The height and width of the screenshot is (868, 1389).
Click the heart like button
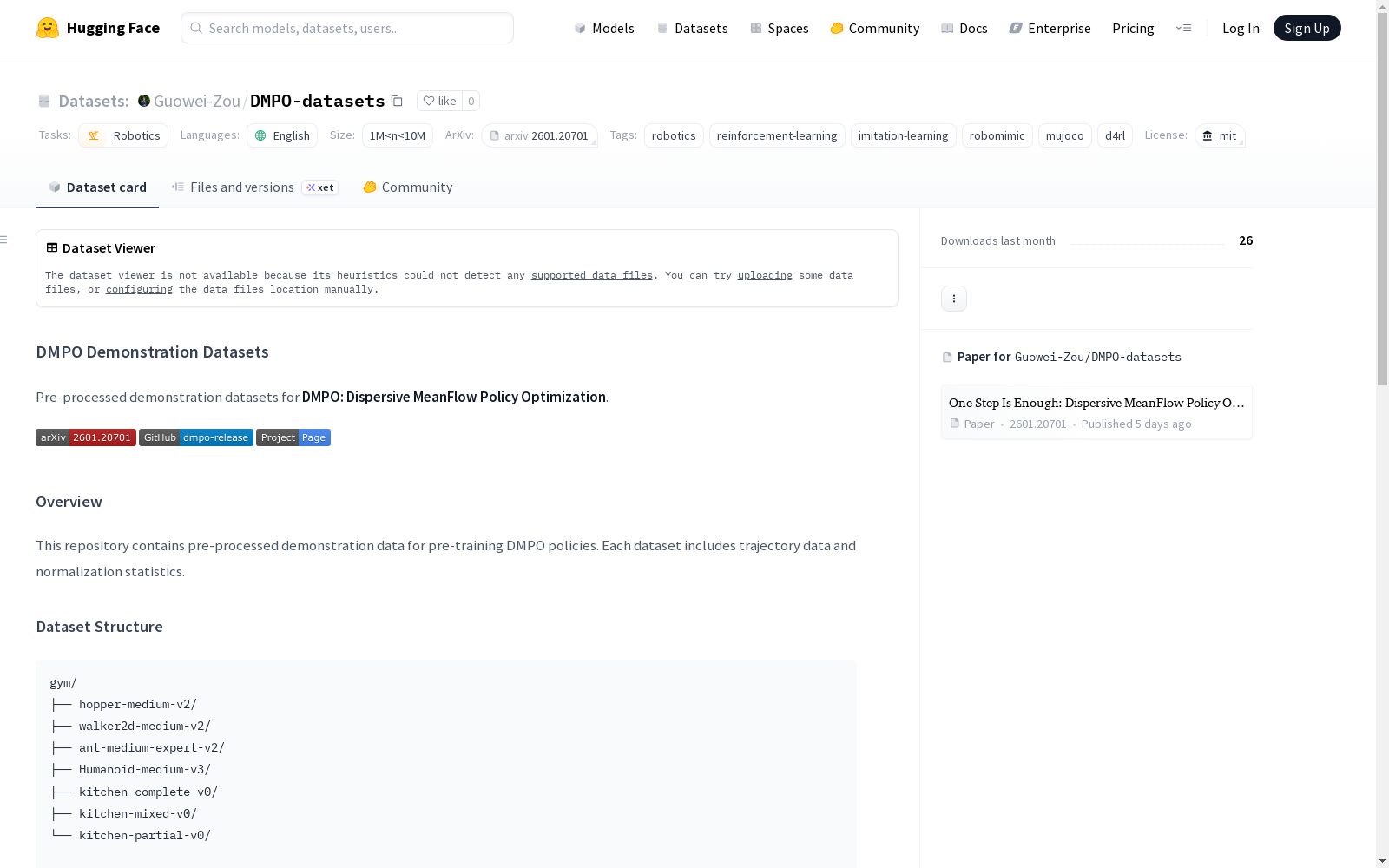tap(439, 101)
